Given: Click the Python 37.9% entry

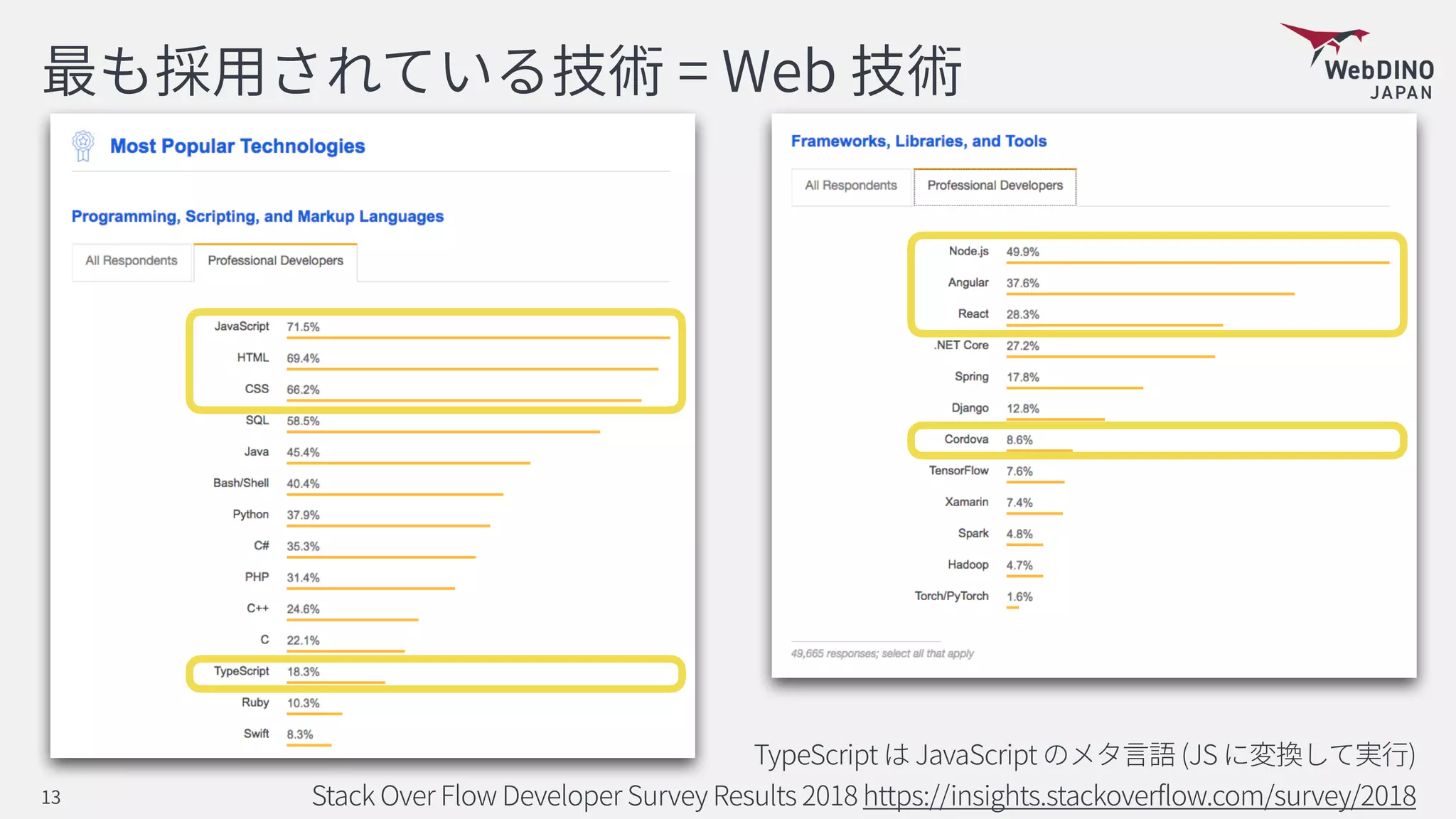Looking at the screenshot, I should click(x=303, y=515).
